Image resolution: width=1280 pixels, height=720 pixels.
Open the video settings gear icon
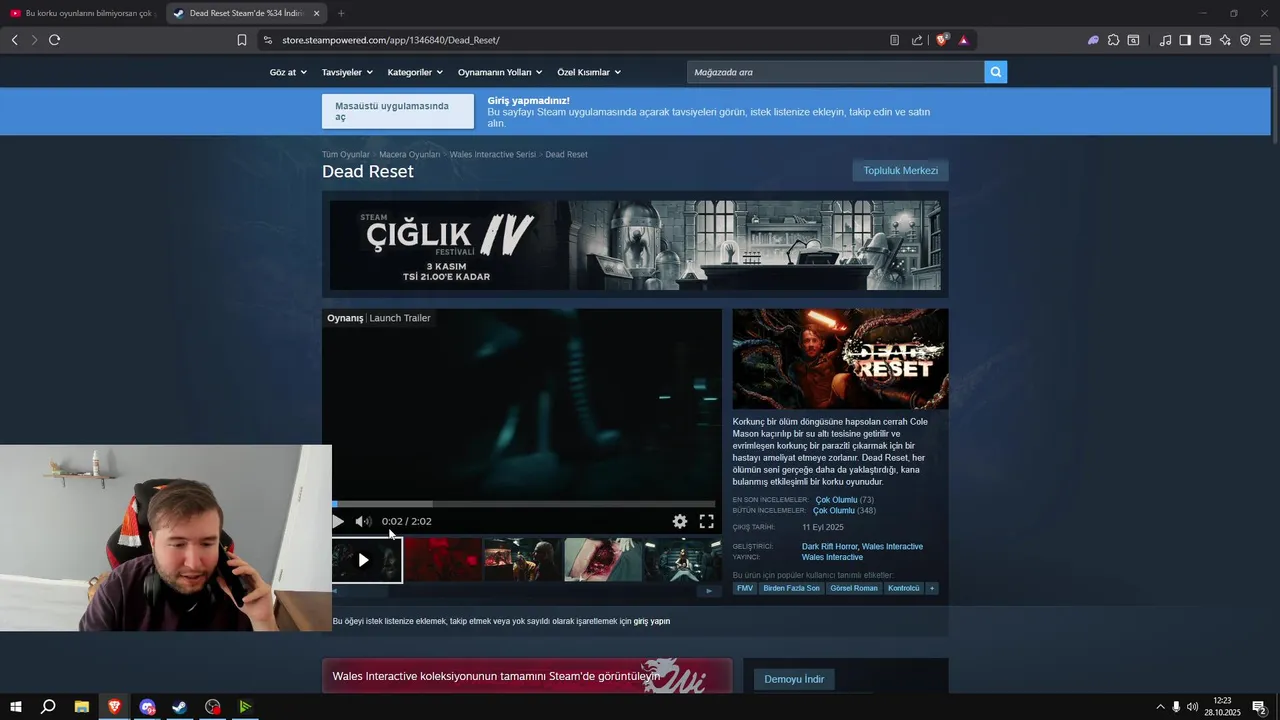680,521
